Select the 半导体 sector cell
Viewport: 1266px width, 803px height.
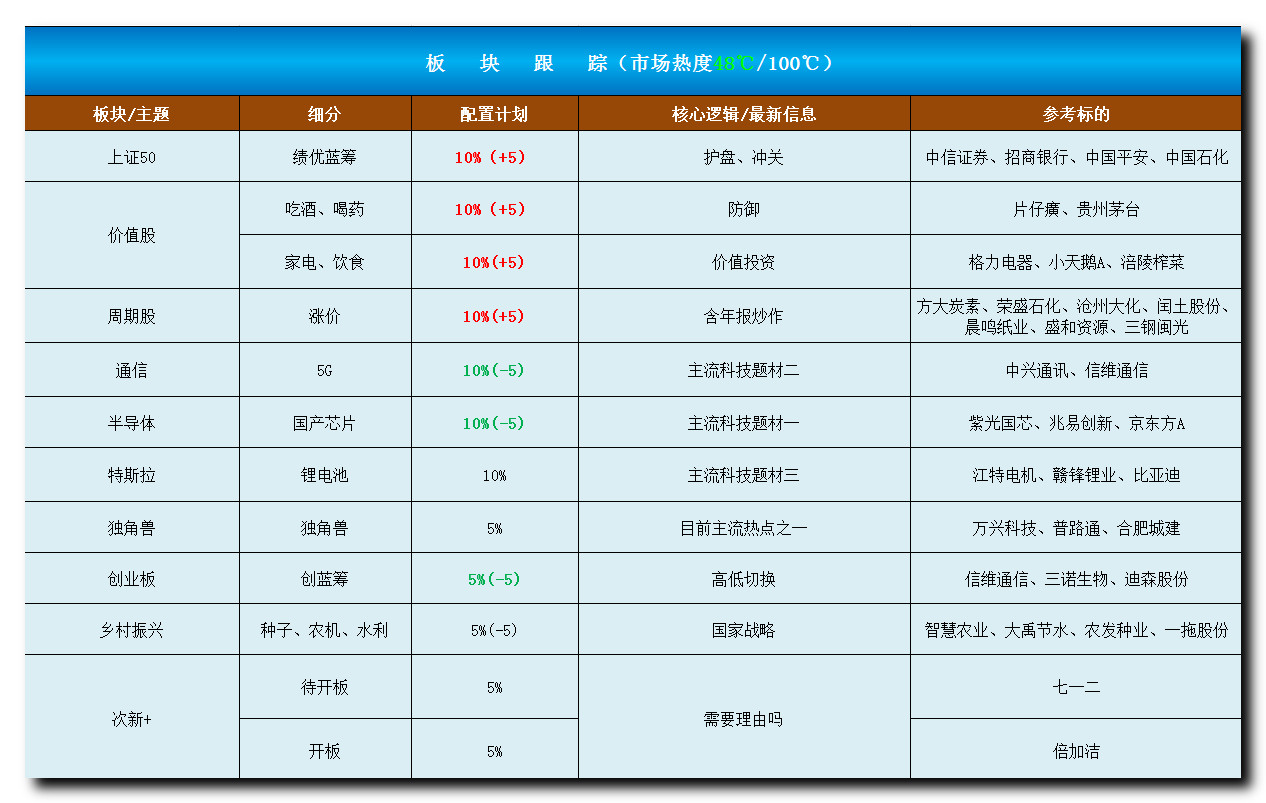pyautogui.click(x=132, y=423)
